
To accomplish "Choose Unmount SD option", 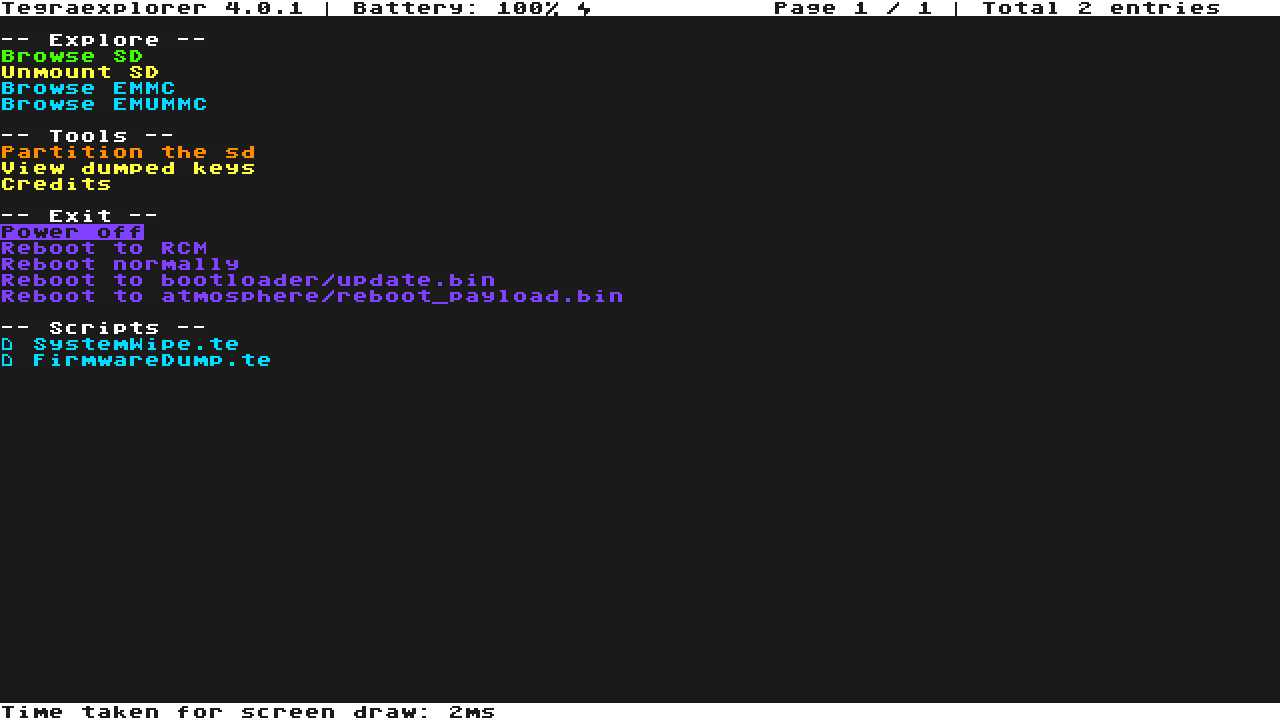I will [80, 72].
